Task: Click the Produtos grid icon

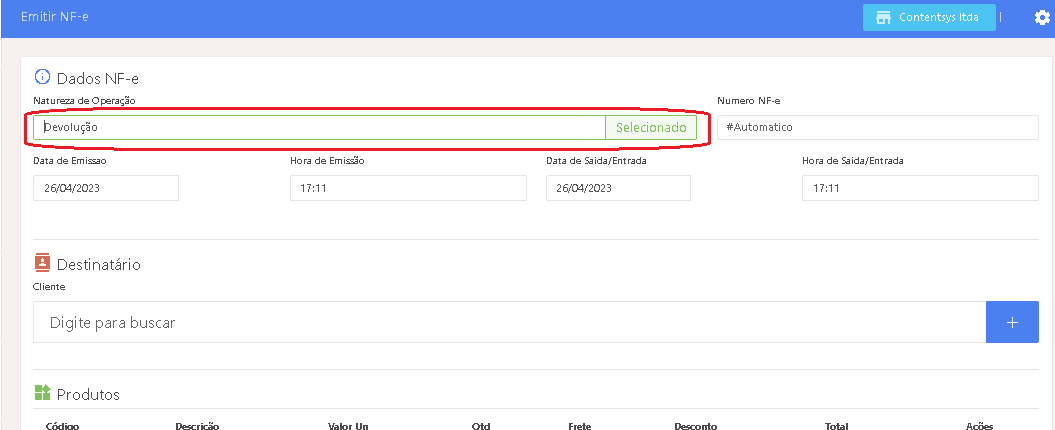Action: tap(42, 393)
